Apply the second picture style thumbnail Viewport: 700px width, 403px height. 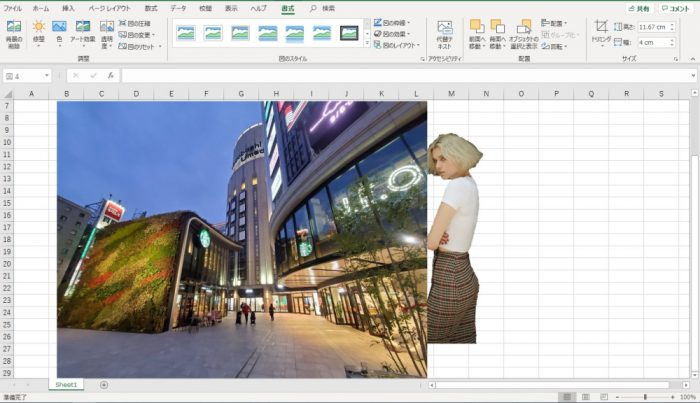pyautogui.click(x=213, y=33)
